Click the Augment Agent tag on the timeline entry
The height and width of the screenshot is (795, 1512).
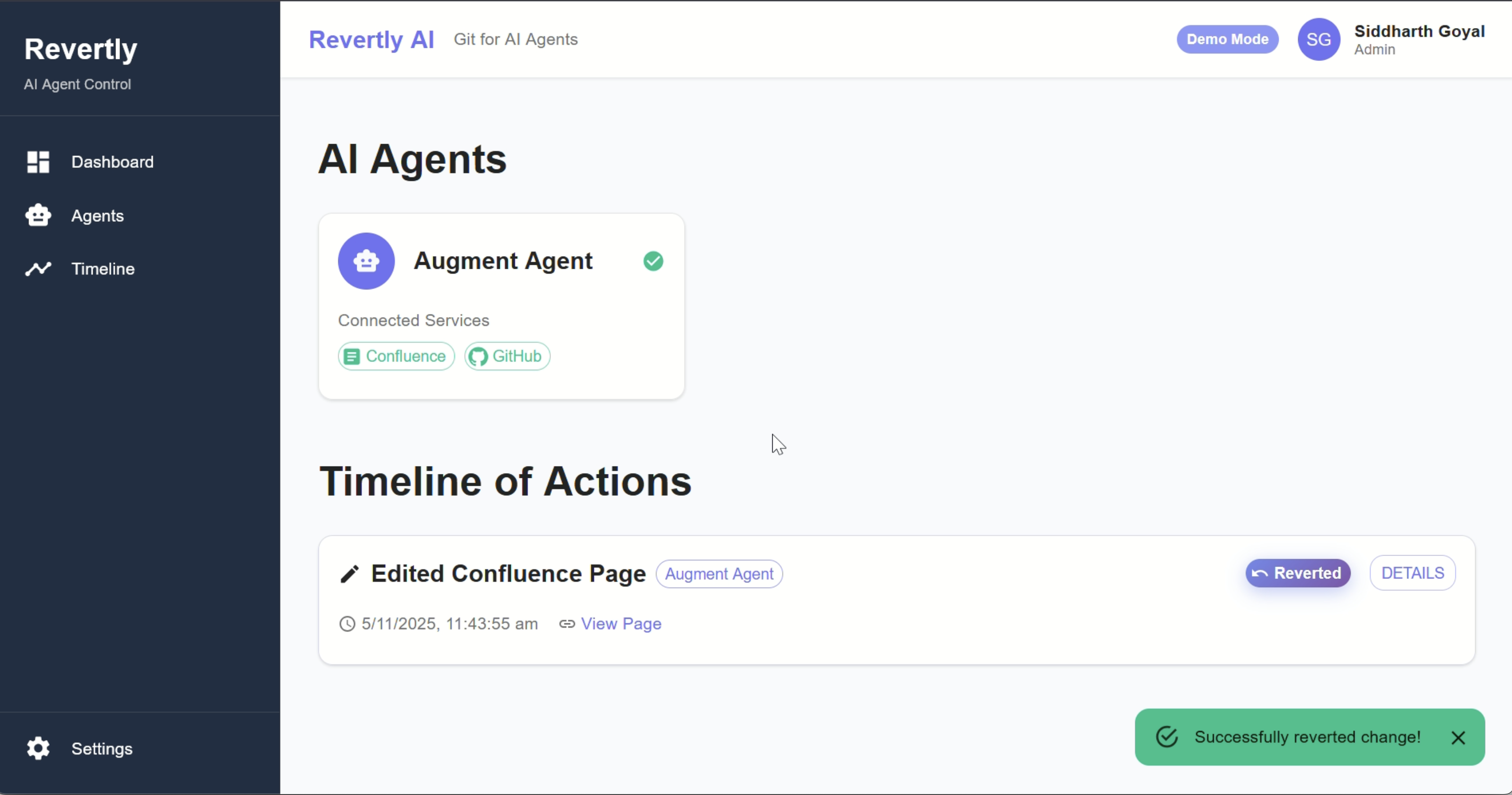pyautogui.click(x=718, y=574)
